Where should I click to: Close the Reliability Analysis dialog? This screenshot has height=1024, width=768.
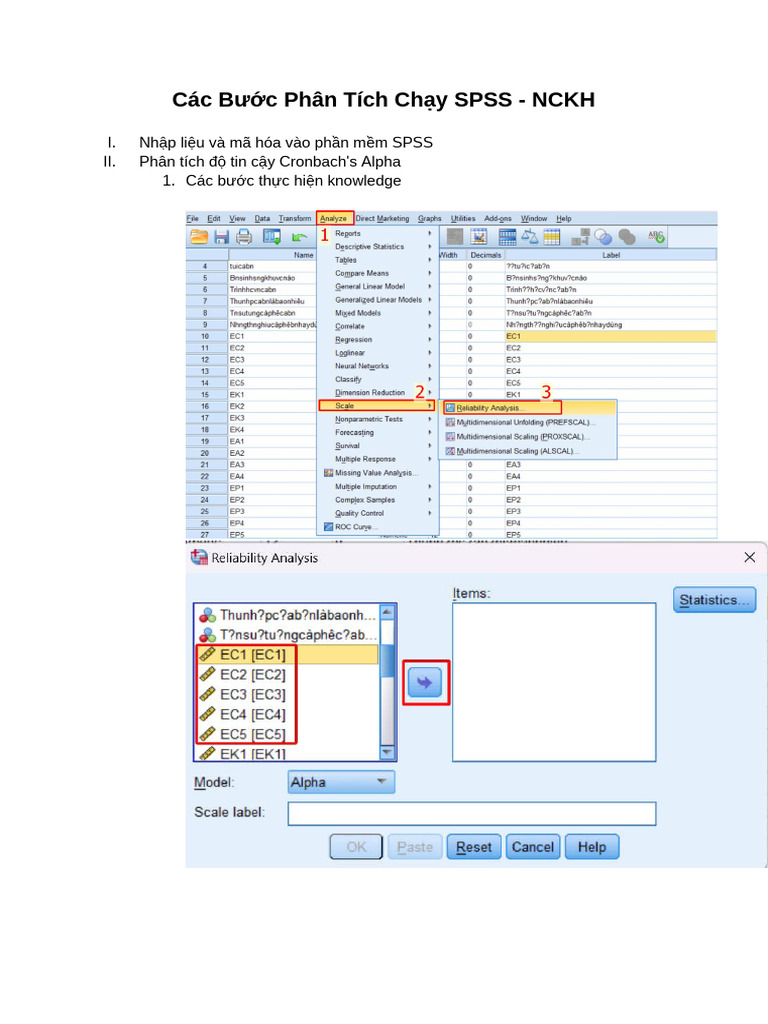[750, 557]
